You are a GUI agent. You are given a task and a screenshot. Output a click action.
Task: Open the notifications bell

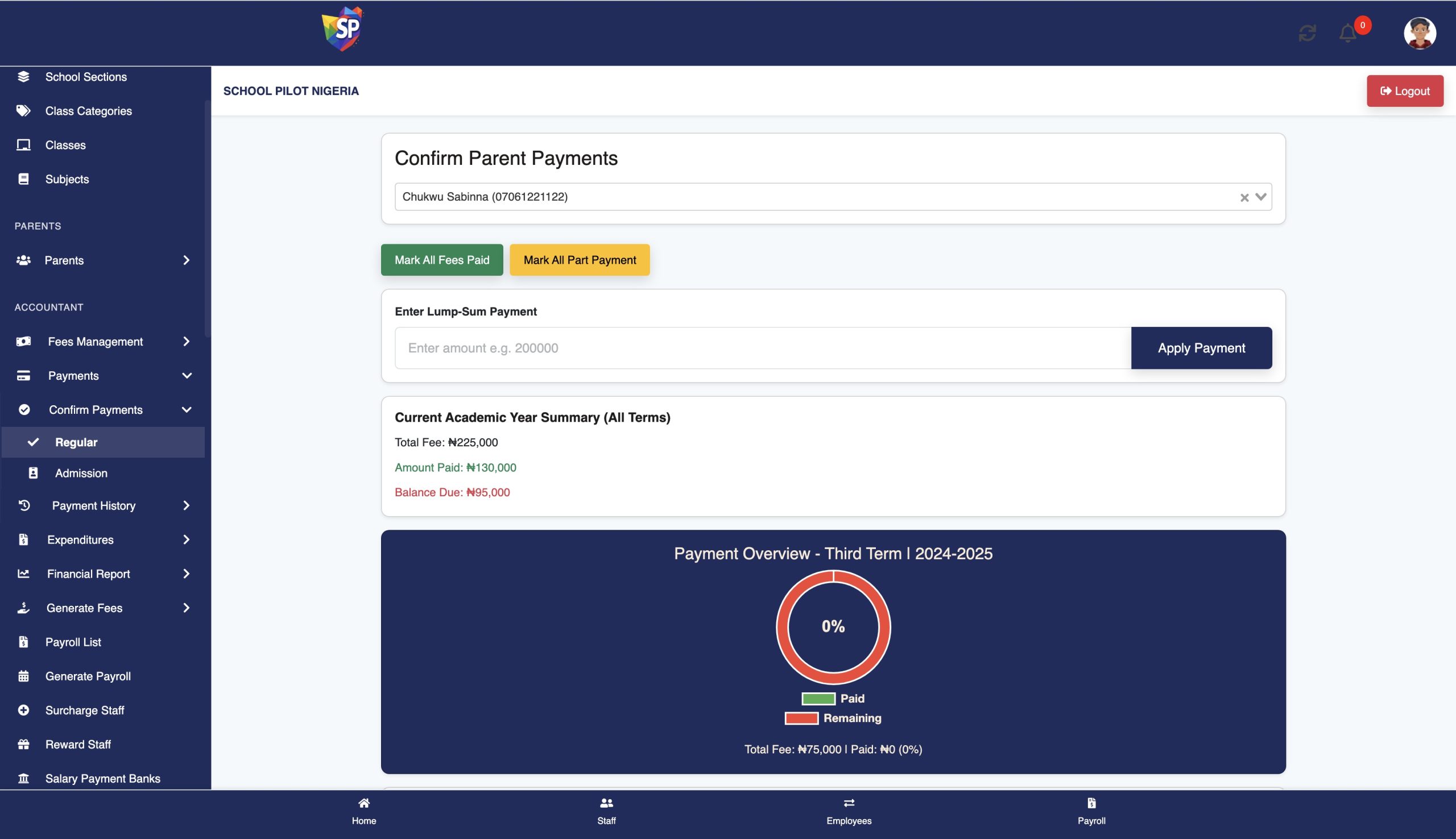pyautogui.click(x=1347, y=33)
